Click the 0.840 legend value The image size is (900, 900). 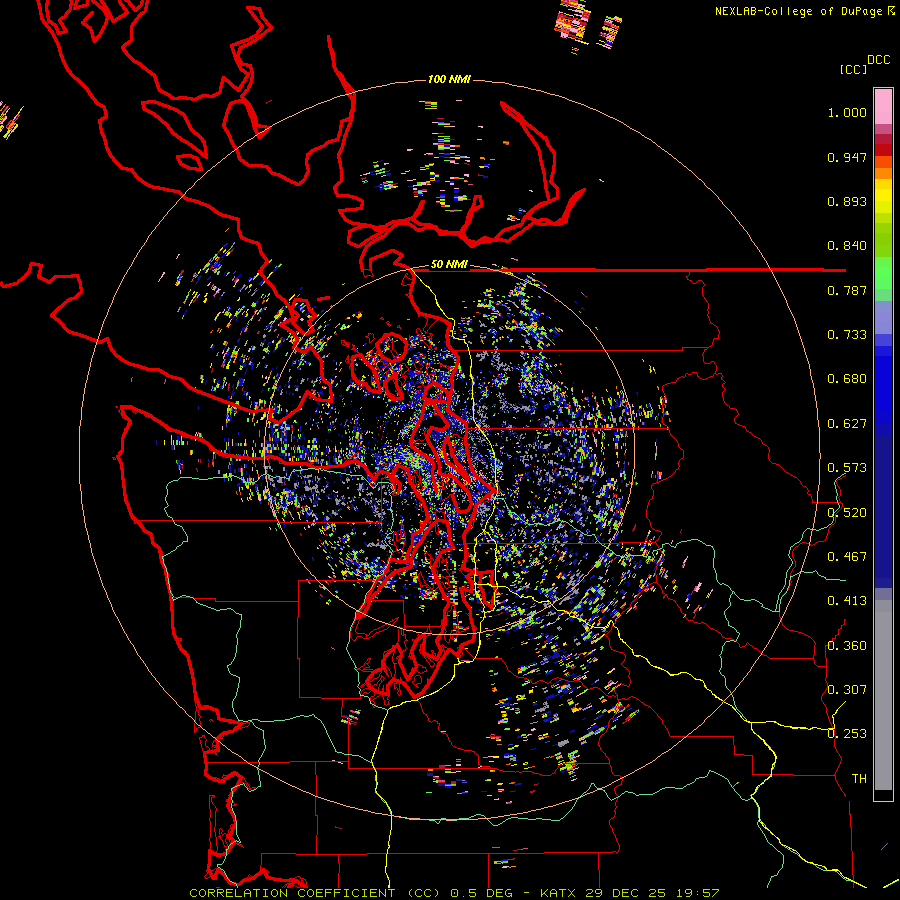[847, 246]
